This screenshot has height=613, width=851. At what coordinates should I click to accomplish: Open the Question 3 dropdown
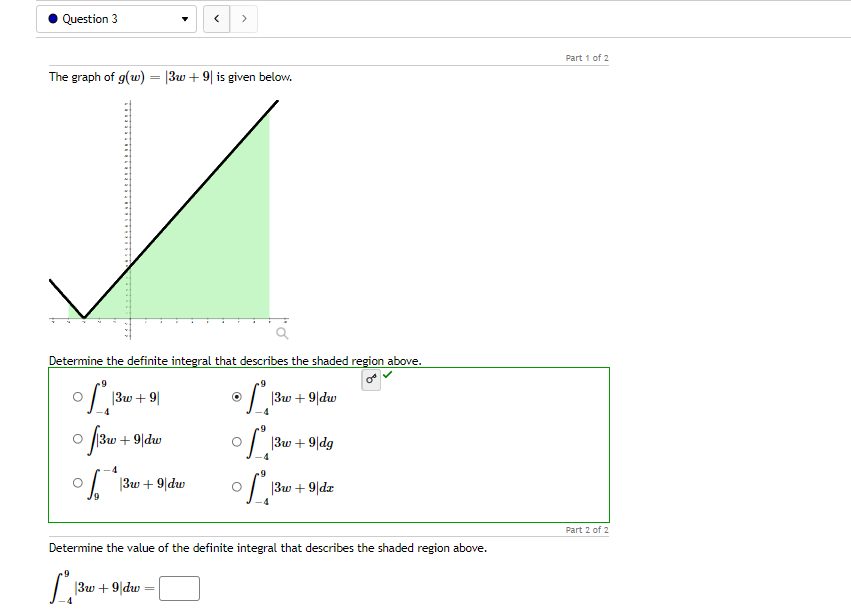pyautogui.click(x=115, y=18)
